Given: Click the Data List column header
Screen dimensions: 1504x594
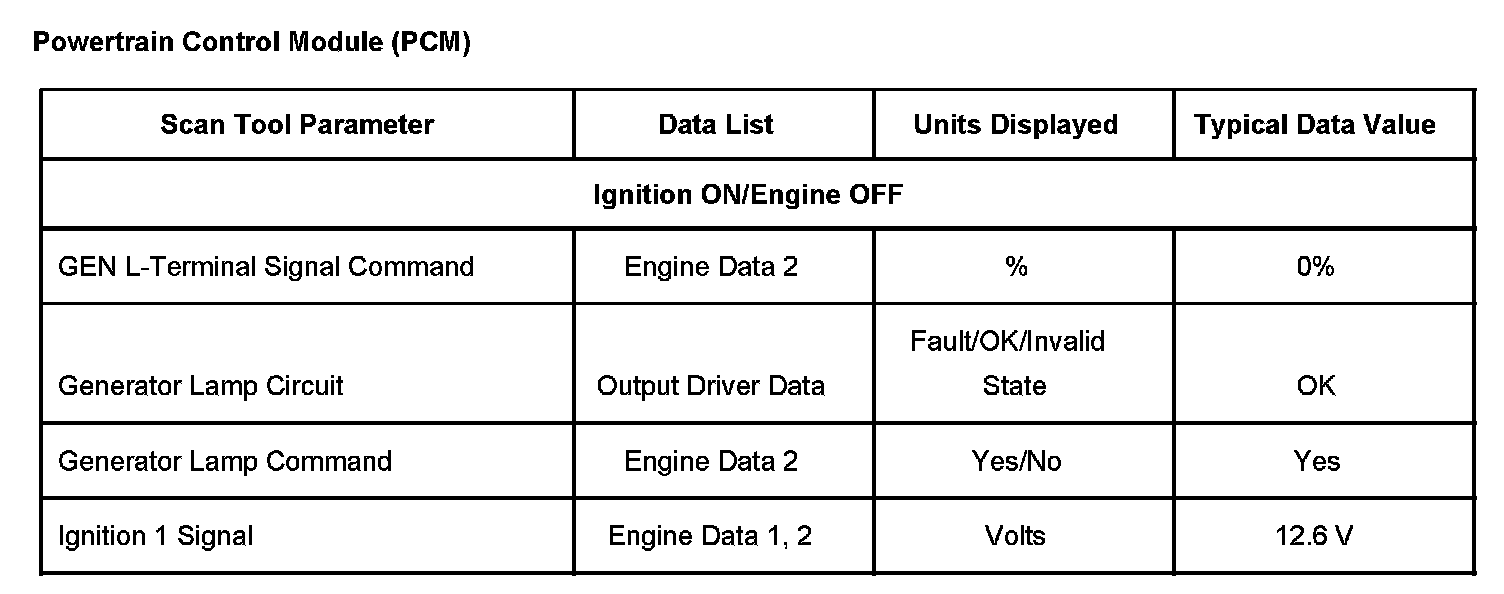Looking at the screenshot, I should 716,125.
